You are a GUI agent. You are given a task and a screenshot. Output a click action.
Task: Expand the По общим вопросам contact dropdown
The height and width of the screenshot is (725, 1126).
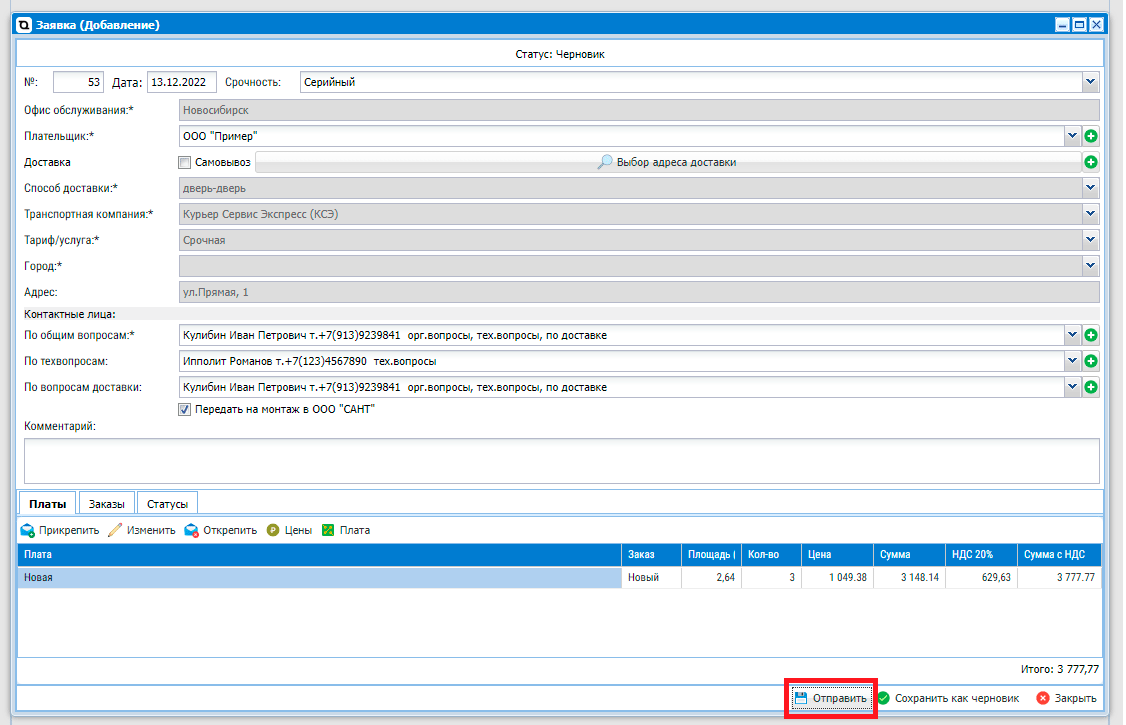pos(1072,335)
